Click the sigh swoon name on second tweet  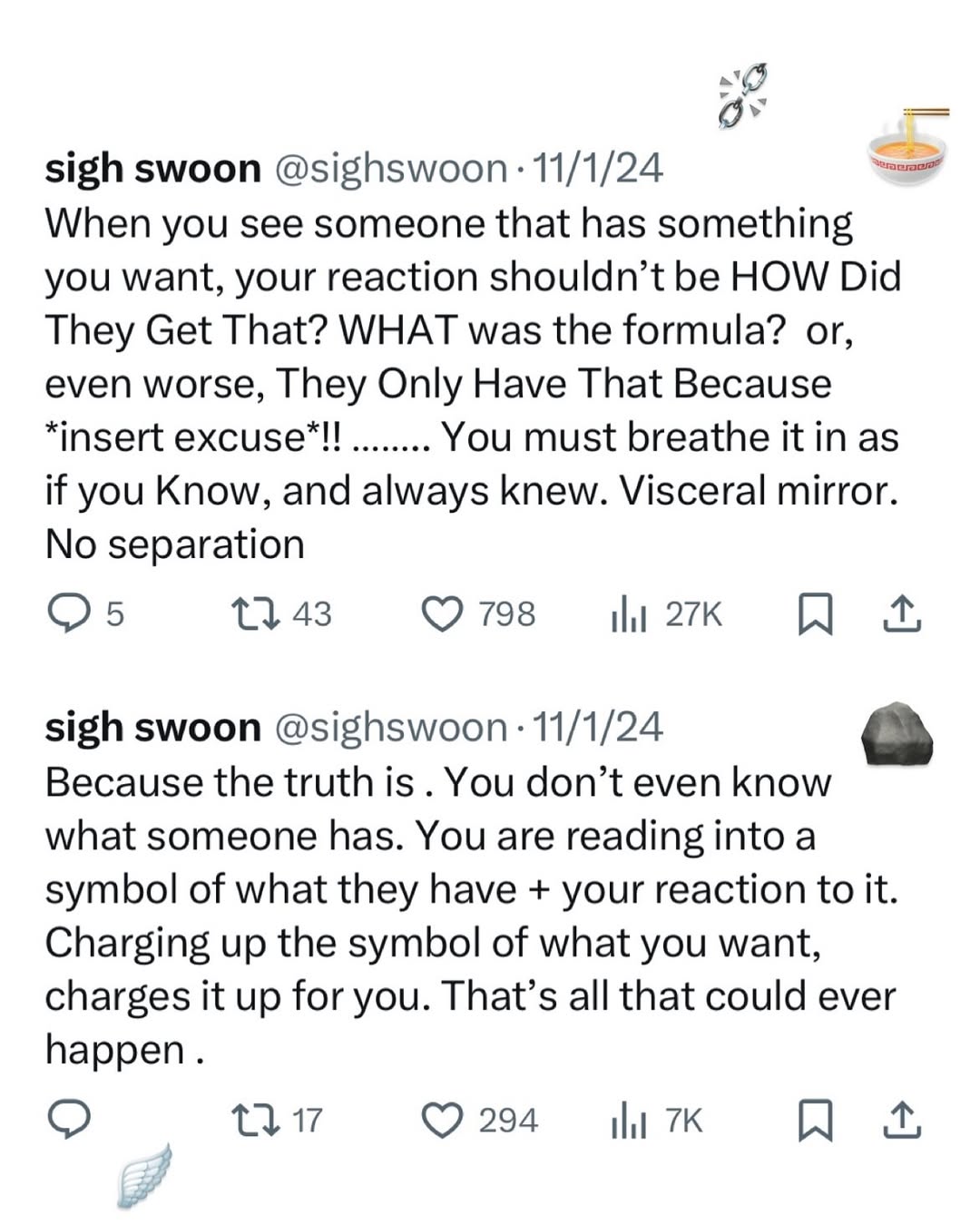click(152, 727)
